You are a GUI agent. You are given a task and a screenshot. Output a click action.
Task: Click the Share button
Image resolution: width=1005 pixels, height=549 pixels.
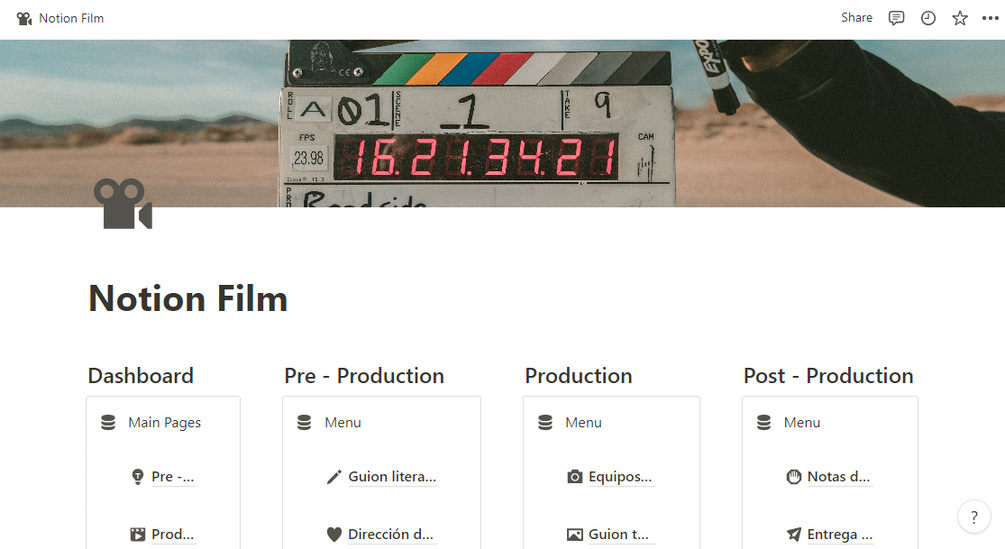coord(856,18)
